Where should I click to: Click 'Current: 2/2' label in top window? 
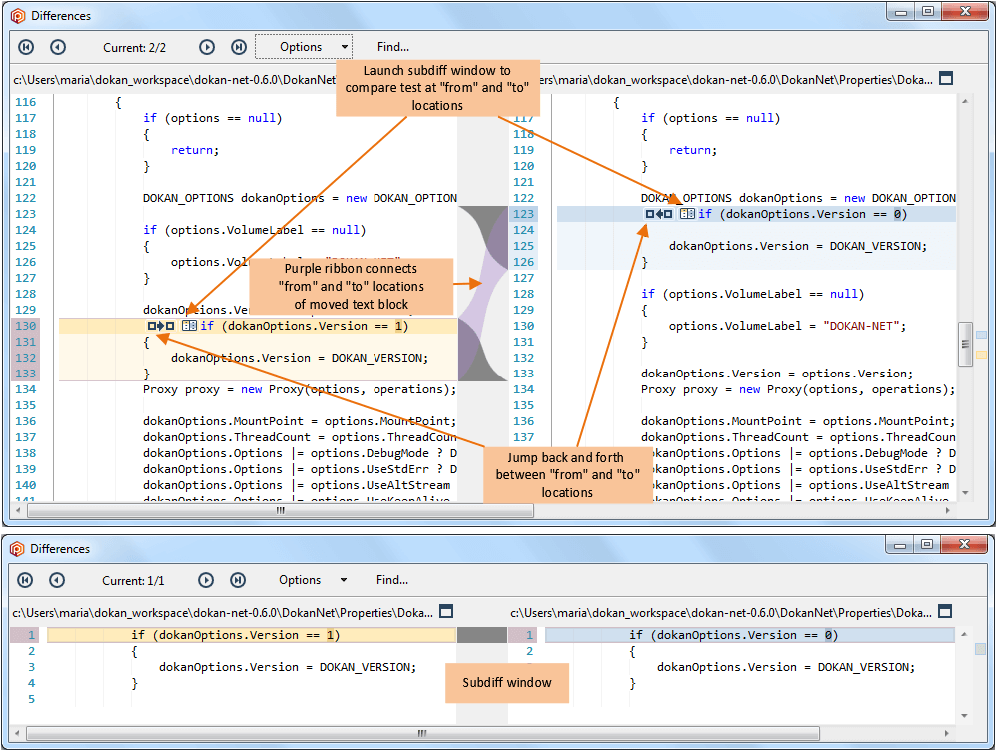point(134,48)
